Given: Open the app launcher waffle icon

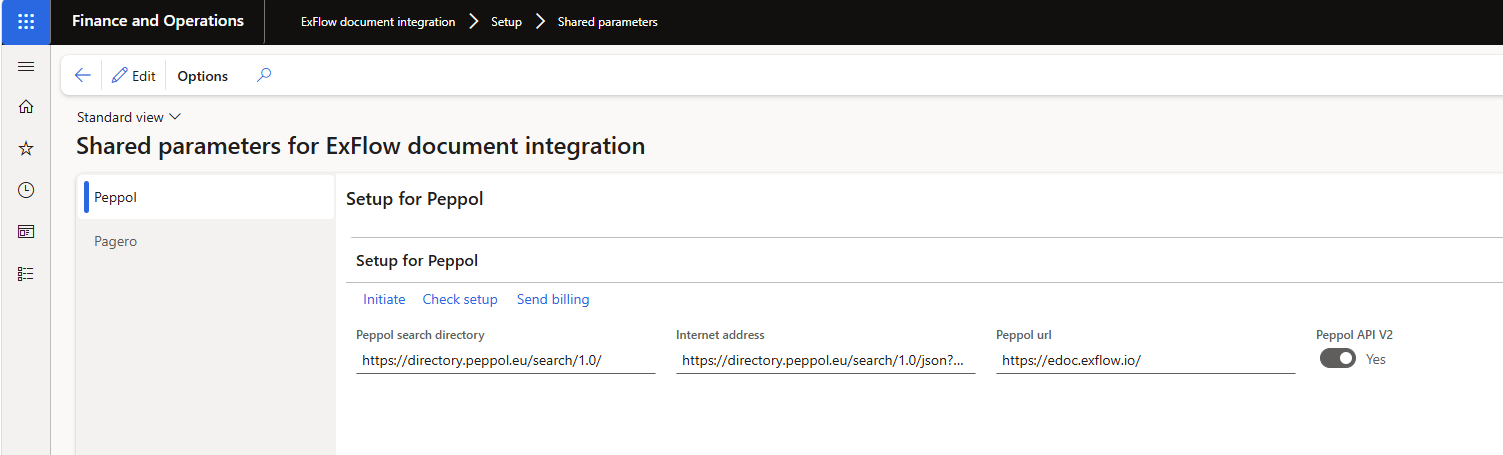Looking at the screenshot, I should [x=26, y=21].
